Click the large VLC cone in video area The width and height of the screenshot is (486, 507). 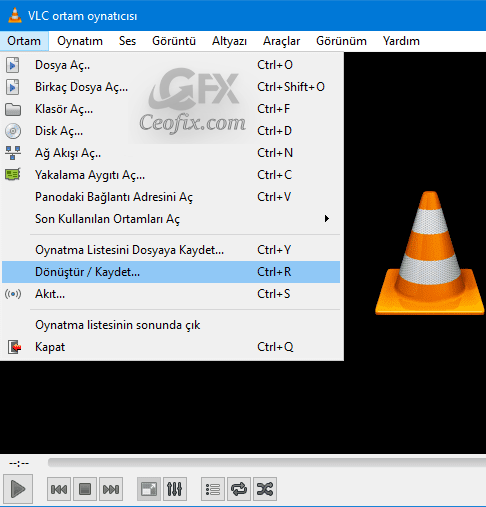coord(430,253)
